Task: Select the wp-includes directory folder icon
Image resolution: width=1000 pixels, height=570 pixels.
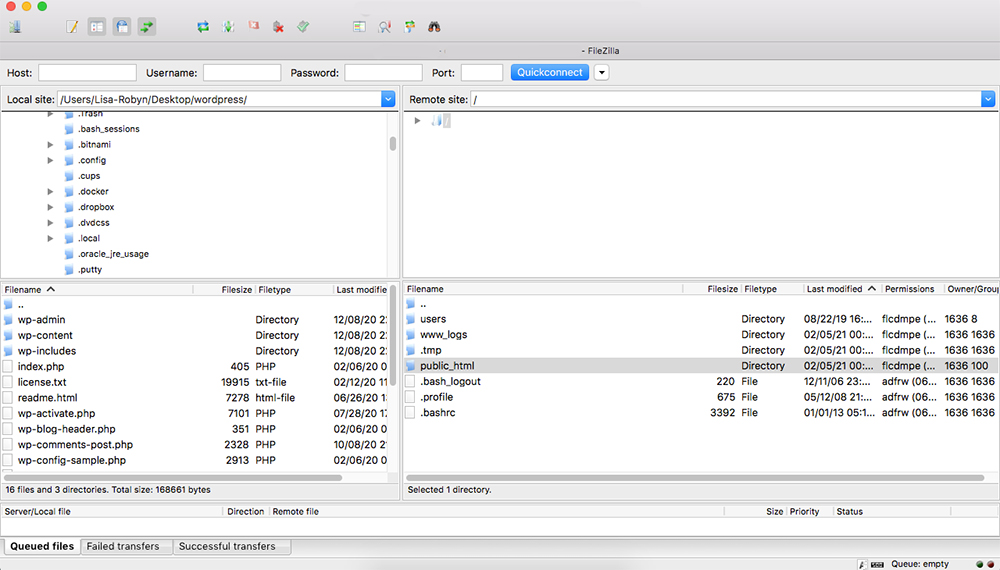Action: point(8,351)
